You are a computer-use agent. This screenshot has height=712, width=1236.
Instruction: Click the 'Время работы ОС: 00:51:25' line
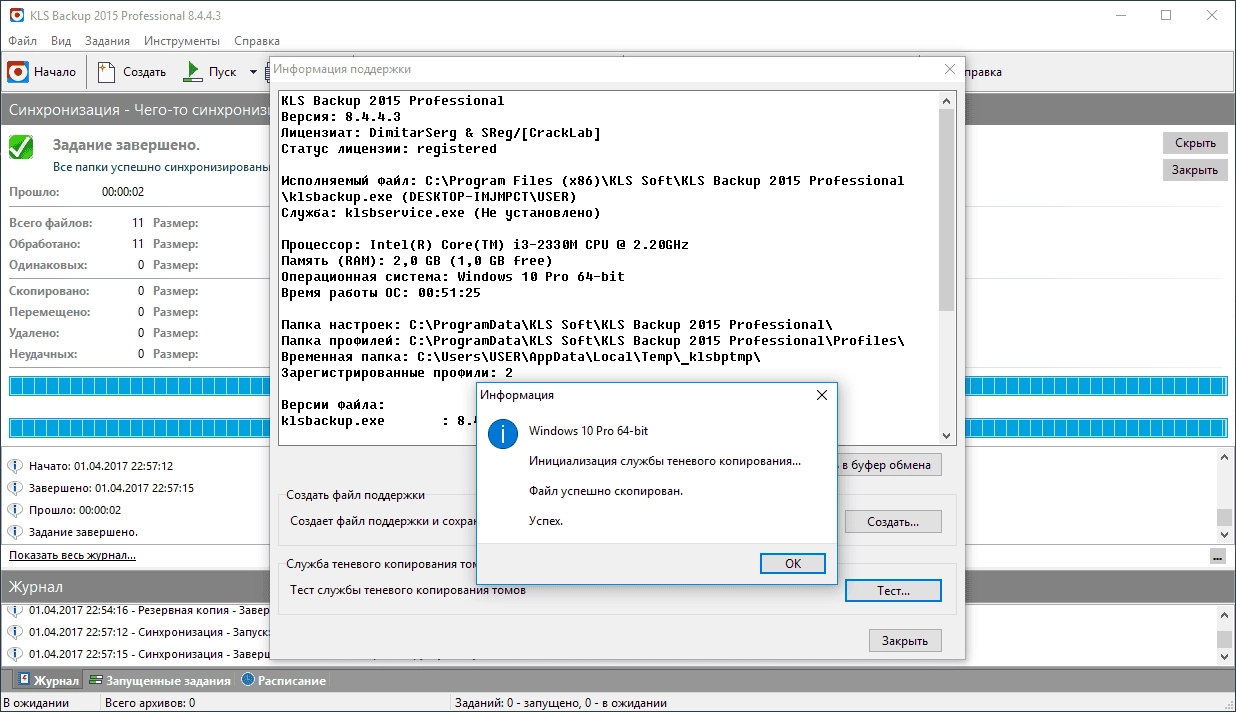pyautogui.click(x=381, y=293)
